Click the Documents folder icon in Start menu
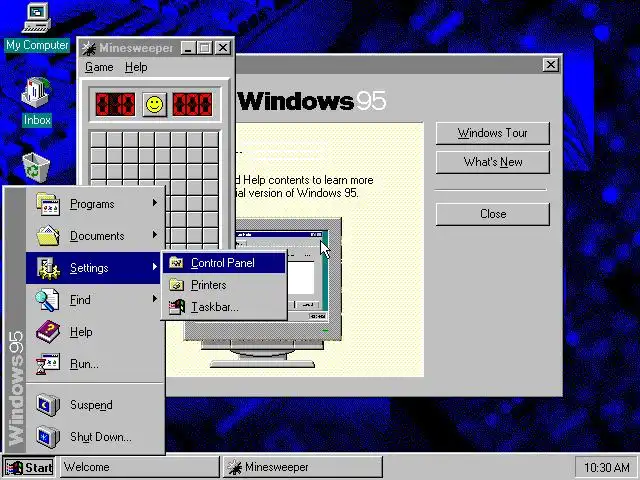 point(48,236)
